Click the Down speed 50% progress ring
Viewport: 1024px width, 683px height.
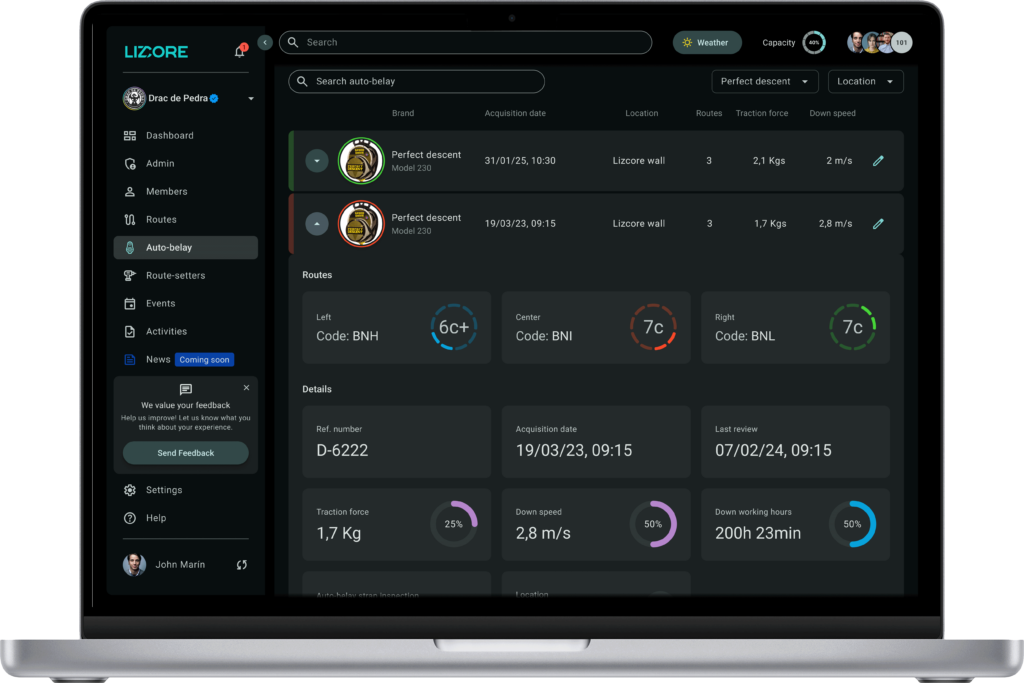point(653,524)
